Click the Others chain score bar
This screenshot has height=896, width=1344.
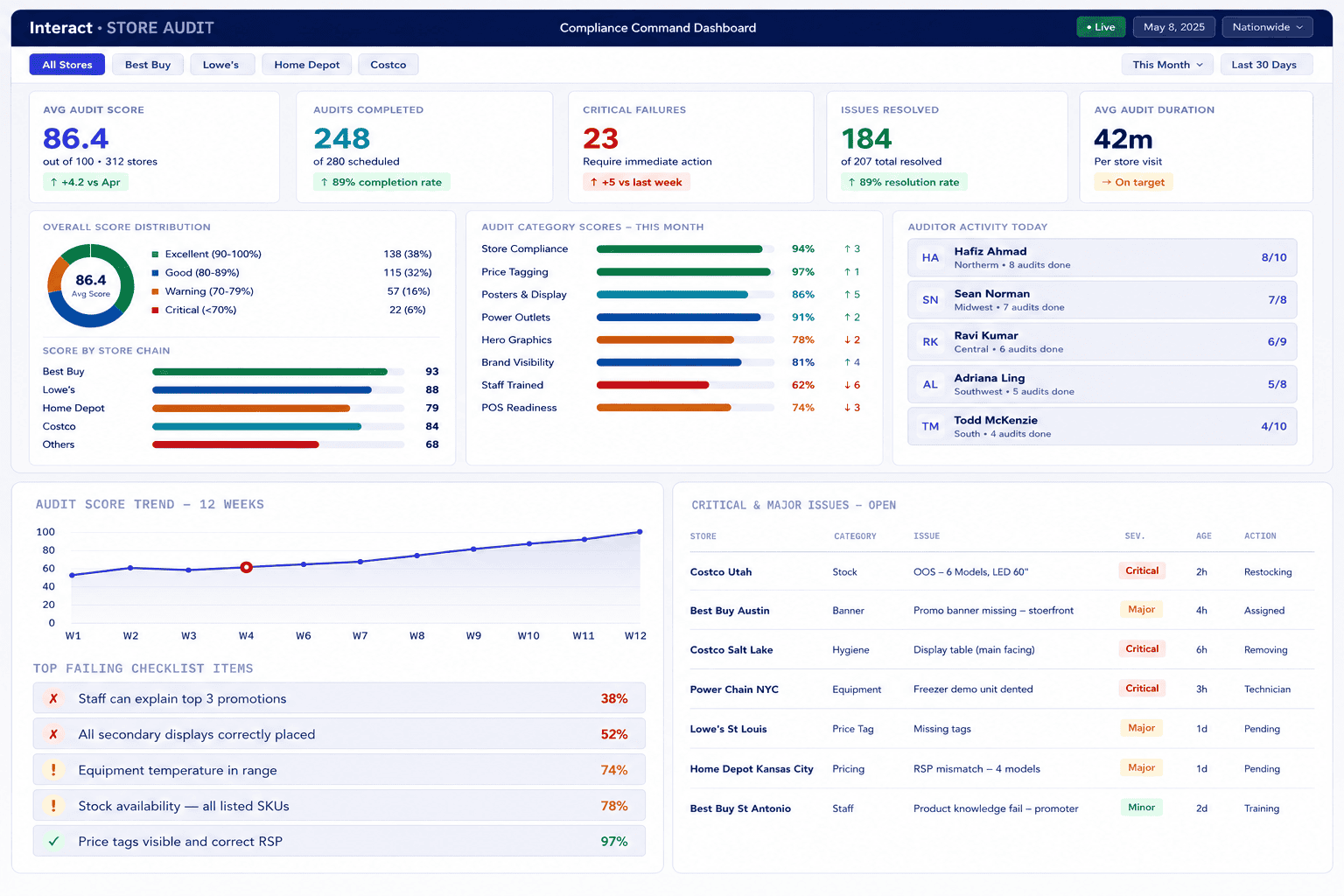tap(278, 444)
